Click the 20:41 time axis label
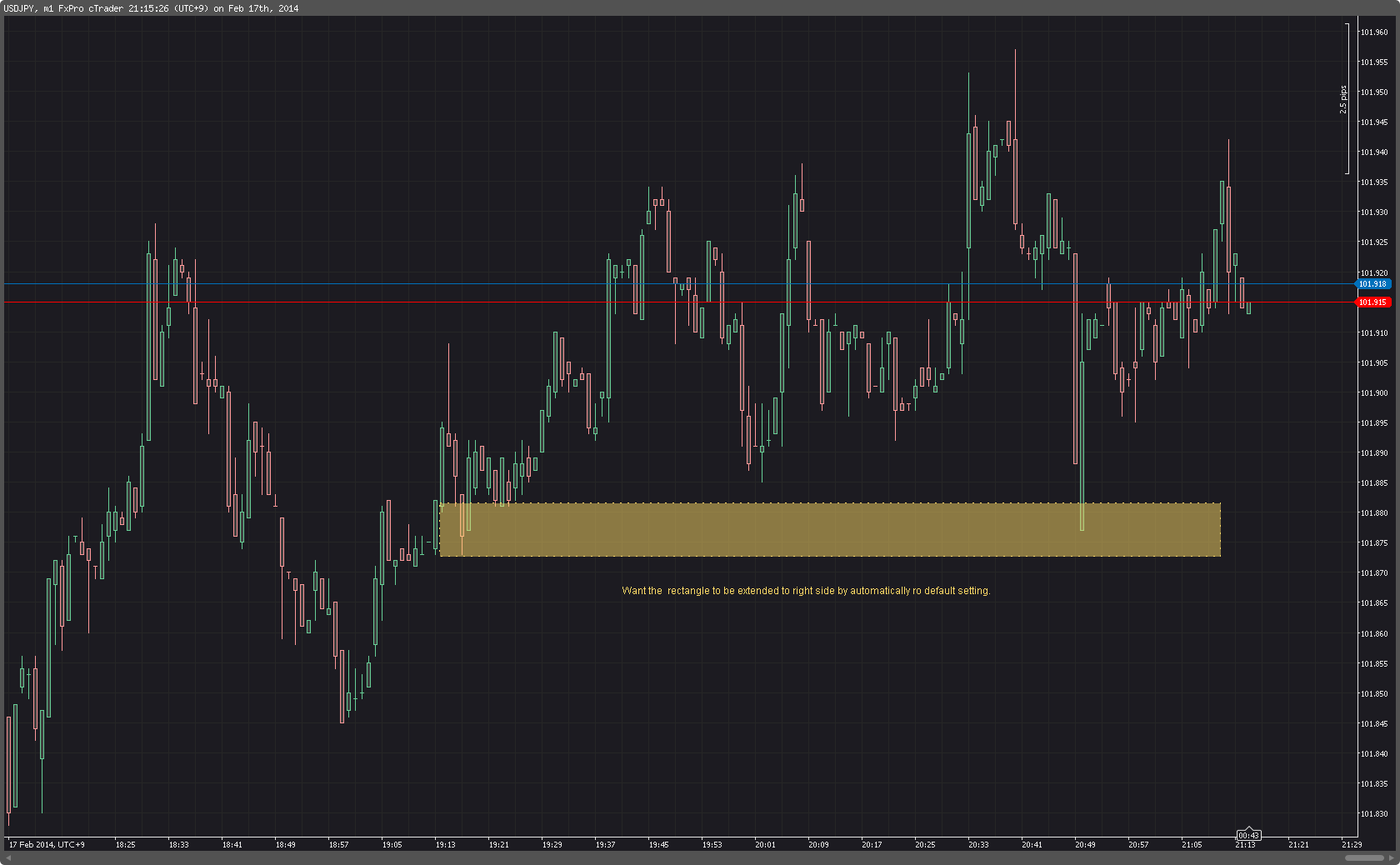This screenshot has width=1400, height=865. pos(1032,845)
